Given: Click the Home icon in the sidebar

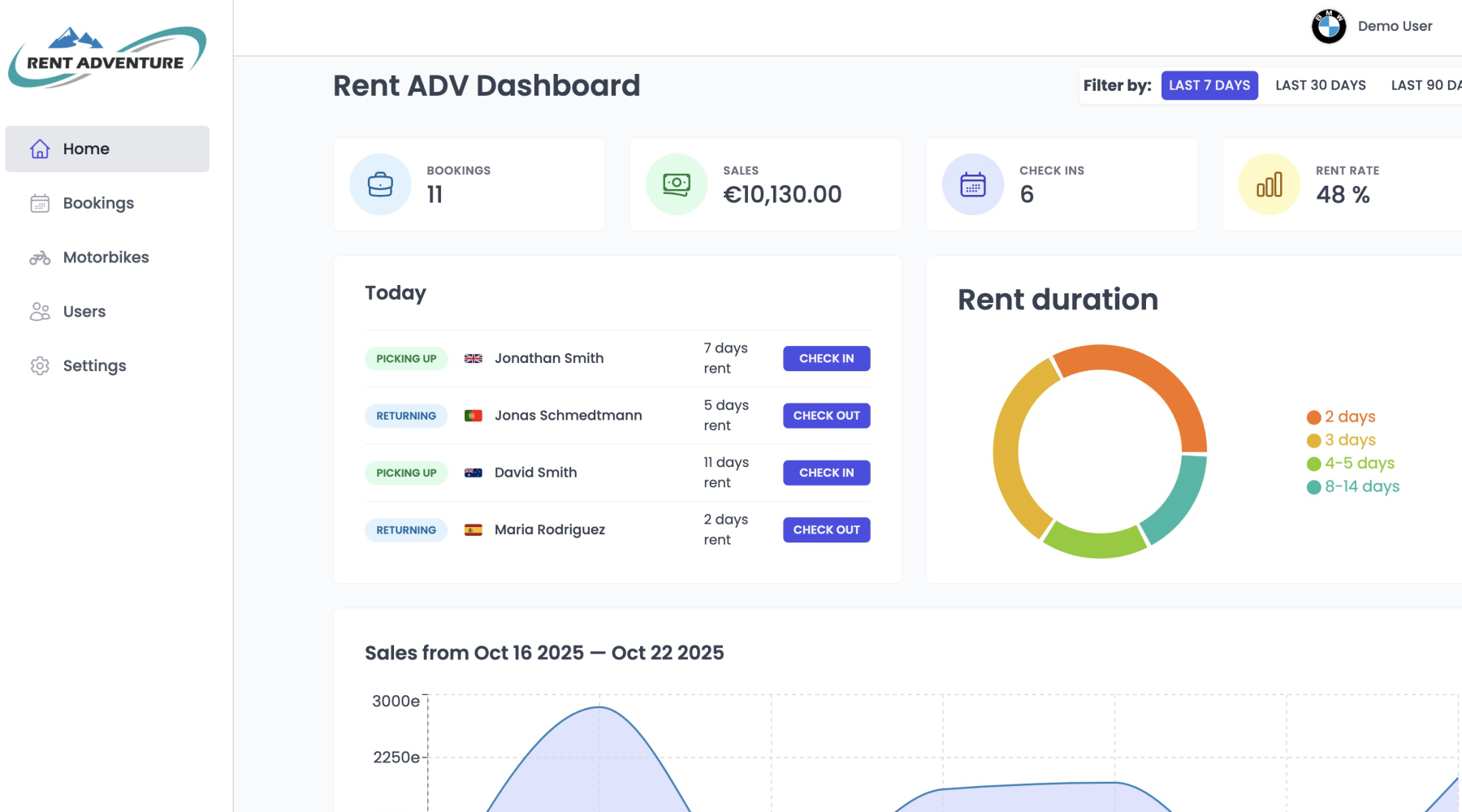Looking at the screenshot, I should (39, 149).
